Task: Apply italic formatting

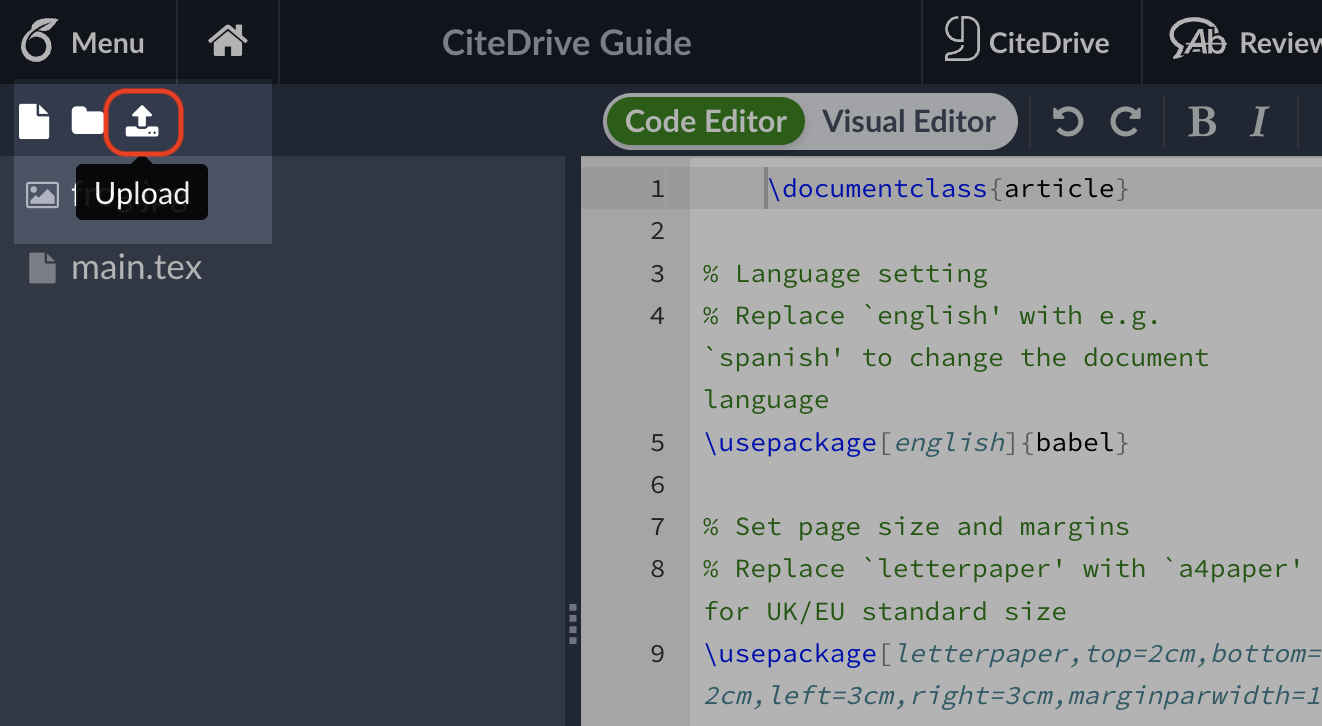Action: coord(1259,122)
